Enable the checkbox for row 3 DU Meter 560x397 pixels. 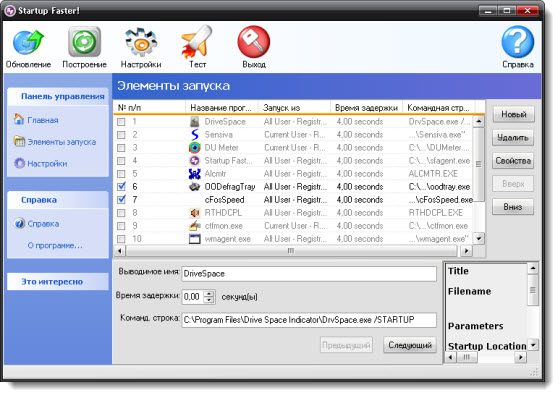coord(121,148)
